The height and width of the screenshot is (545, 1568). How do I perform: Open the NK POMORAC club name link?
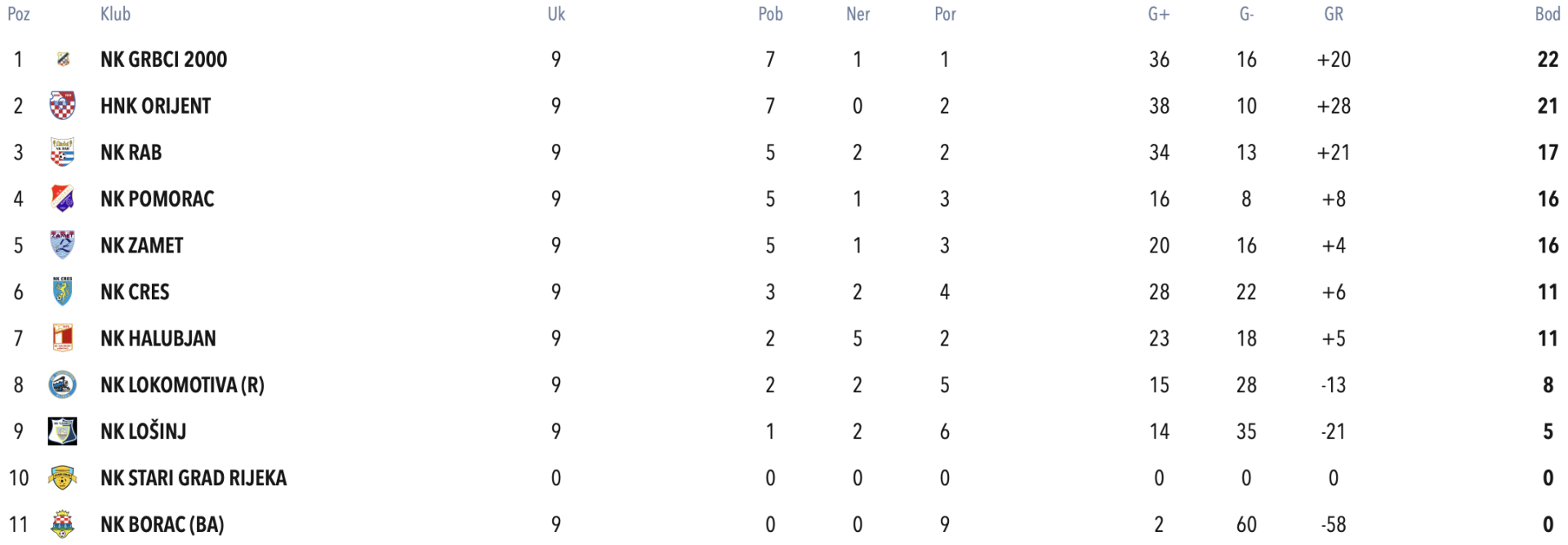[x=157, y=199]
